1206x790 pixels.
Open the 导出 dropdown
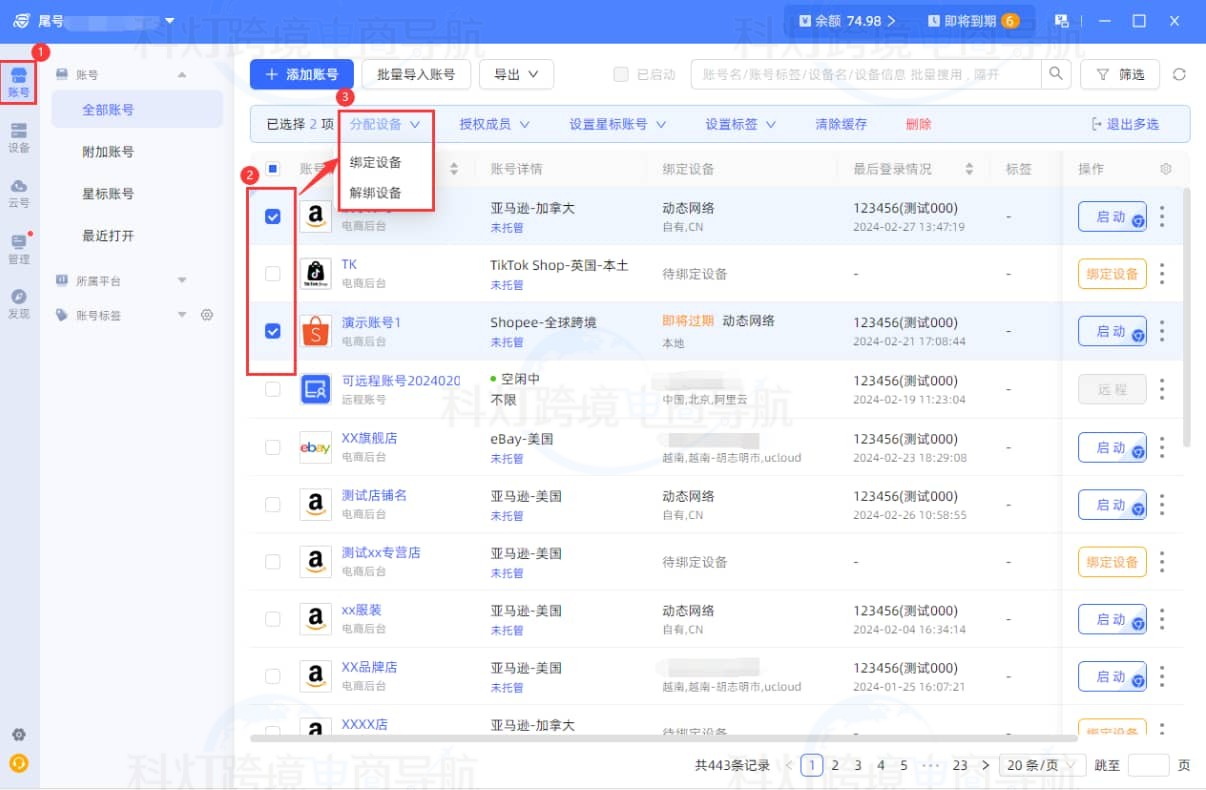pos(516,74)
